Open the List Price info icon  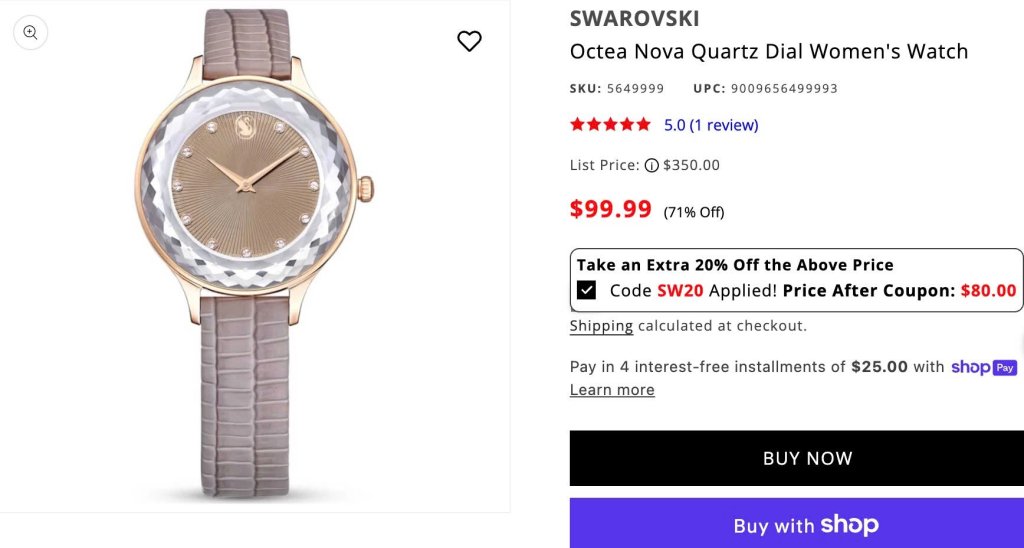[651, 165]
